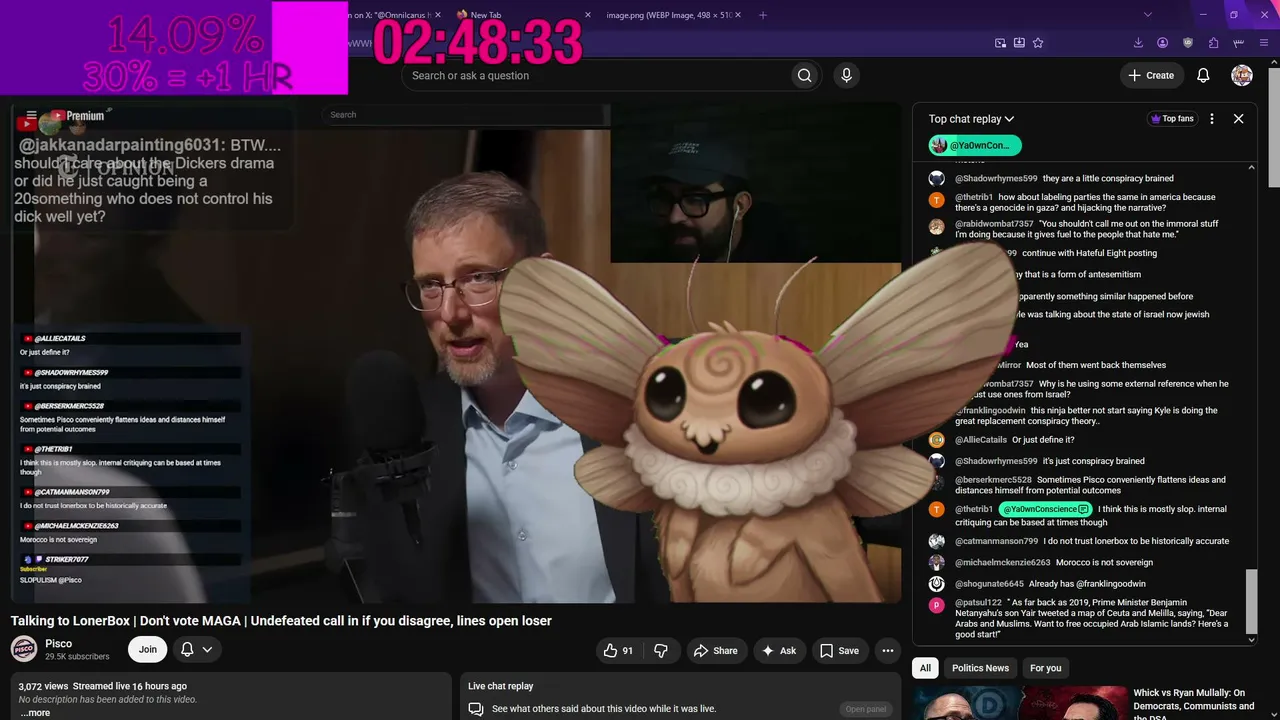Open the chat replay three-dot menu
This screenshot has width=1280, height=720.
point(1212,118)
